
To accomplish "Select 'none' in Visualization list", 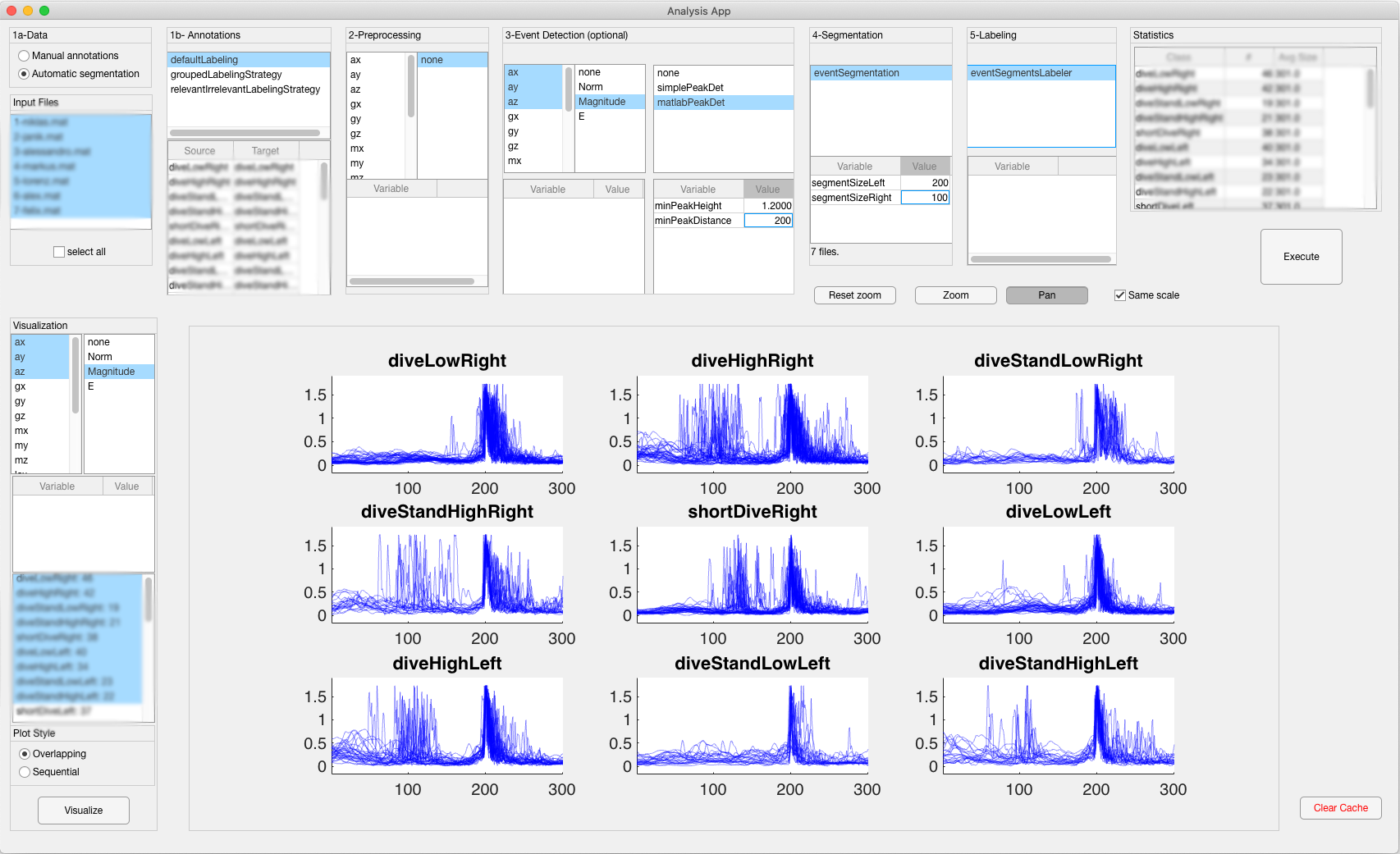I will click(119, 342).
